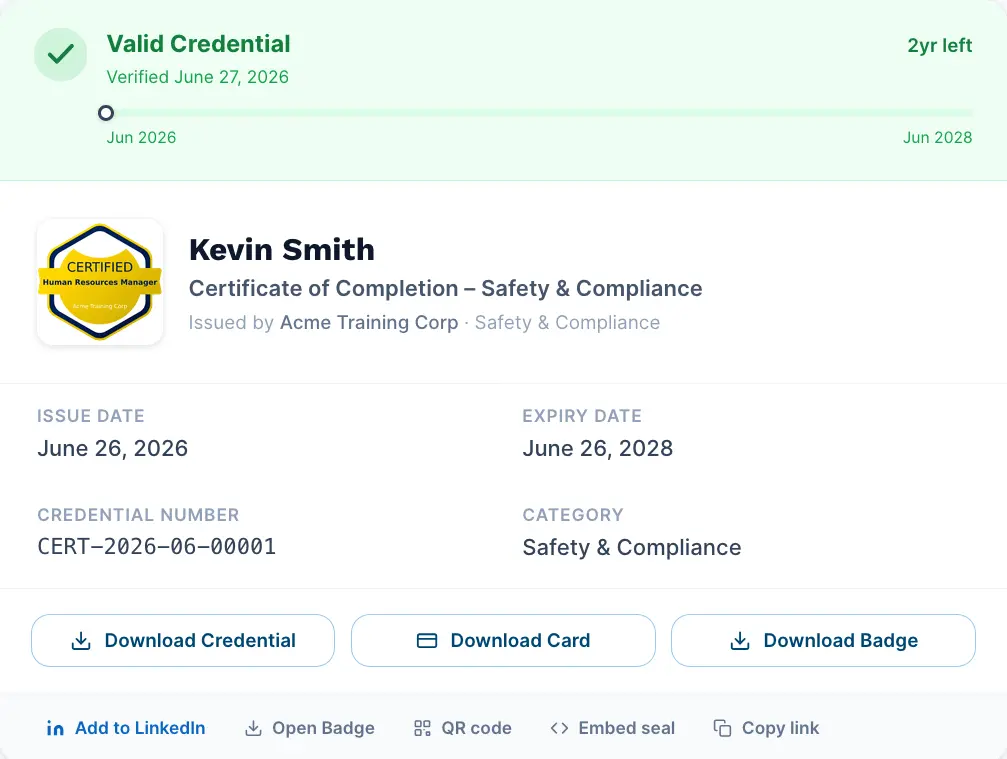Click the download icon in Download Badge
Viewport: 1007px width, 759px height.
(740, 641)
